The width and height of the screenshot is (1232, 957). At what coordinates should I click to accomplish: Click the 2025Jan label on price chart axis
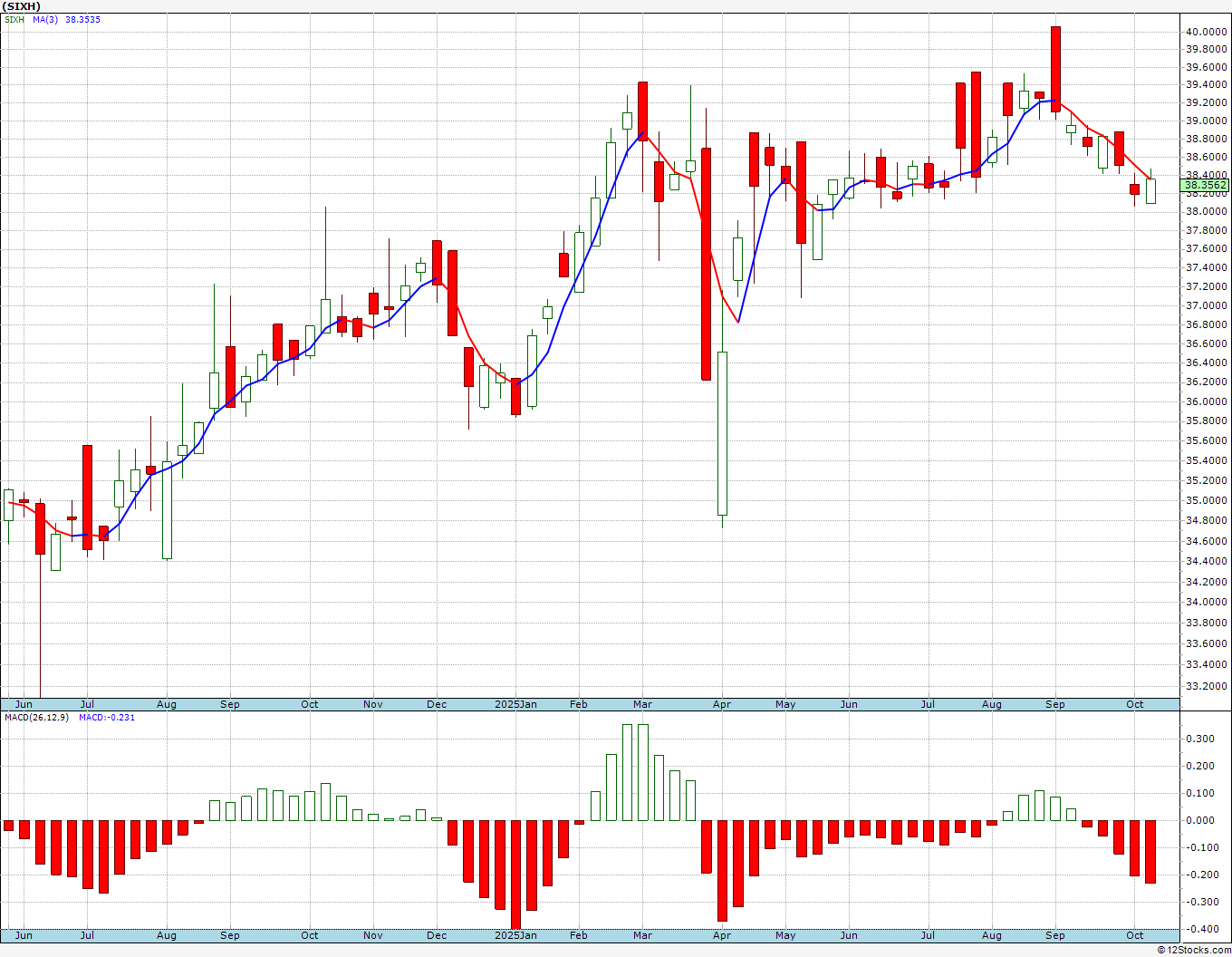[515, 704]
